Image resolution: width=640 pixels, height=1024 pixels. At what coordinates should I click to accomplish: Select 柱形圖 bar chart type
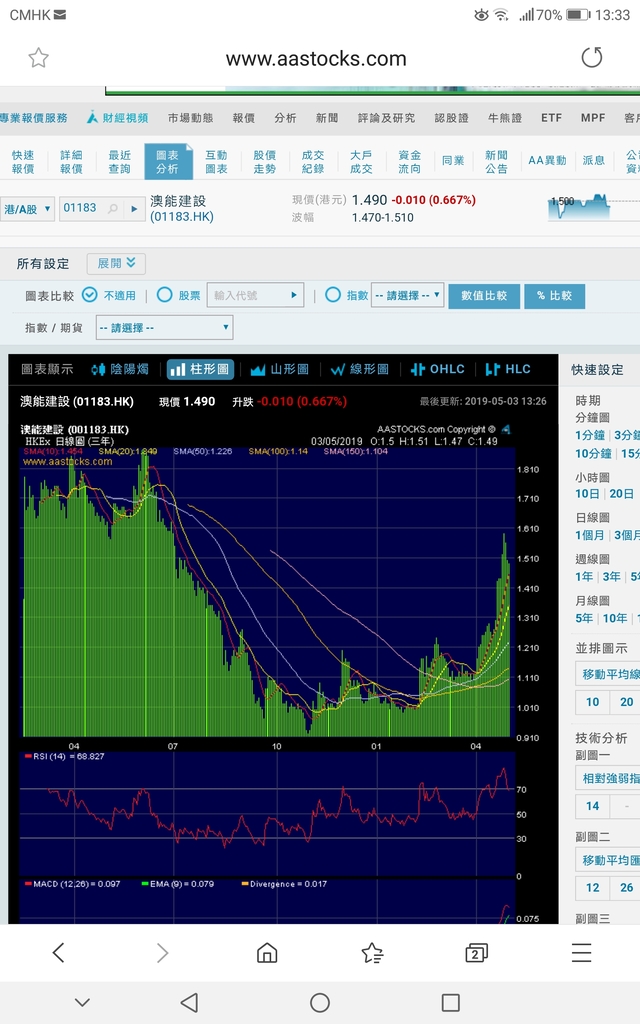pyautogui.click(x=200, y=370)
